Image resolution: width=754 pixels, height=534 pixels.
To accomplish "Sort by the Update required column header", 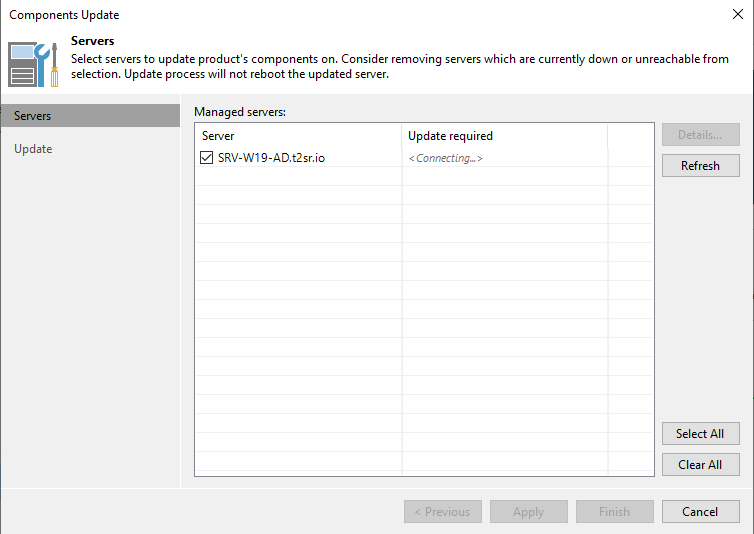I will (505, 136).
